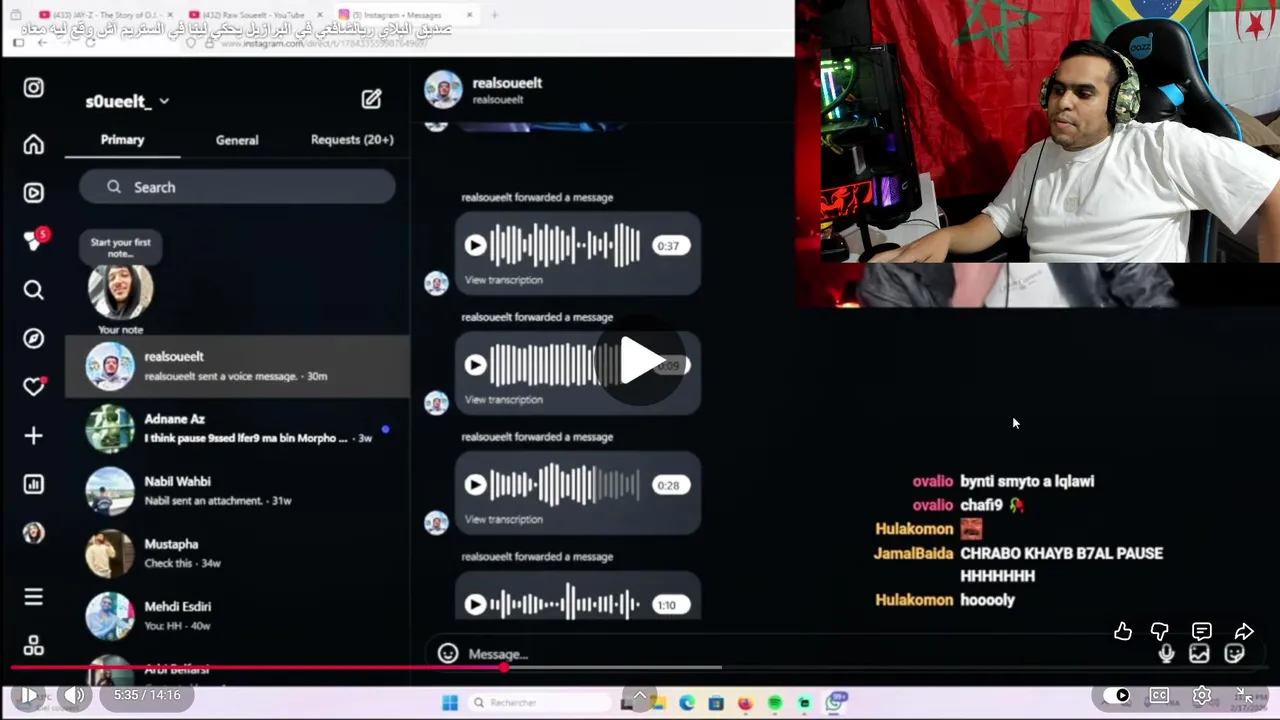The width and height of the screenshot is (1280, 720).
Task: Open the Requests (20+) tab
Action: tap(352, 140)
